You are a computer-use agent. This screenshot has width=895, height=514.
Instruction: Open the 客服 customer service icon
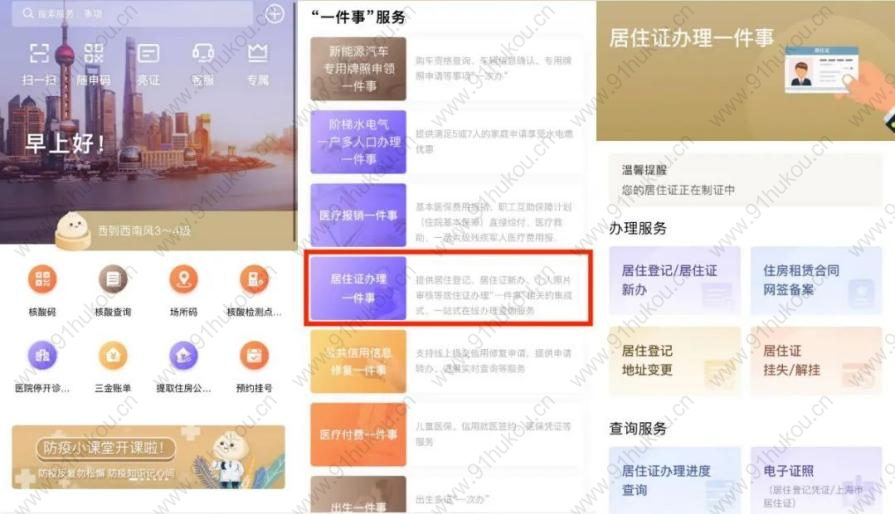pos(203,54)
